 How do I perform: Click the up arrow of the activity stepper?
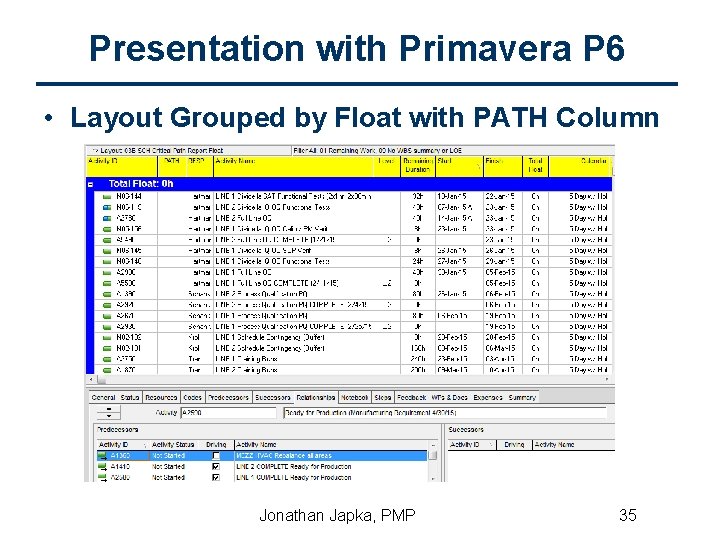pyautogui.click(x=109, y=409)
